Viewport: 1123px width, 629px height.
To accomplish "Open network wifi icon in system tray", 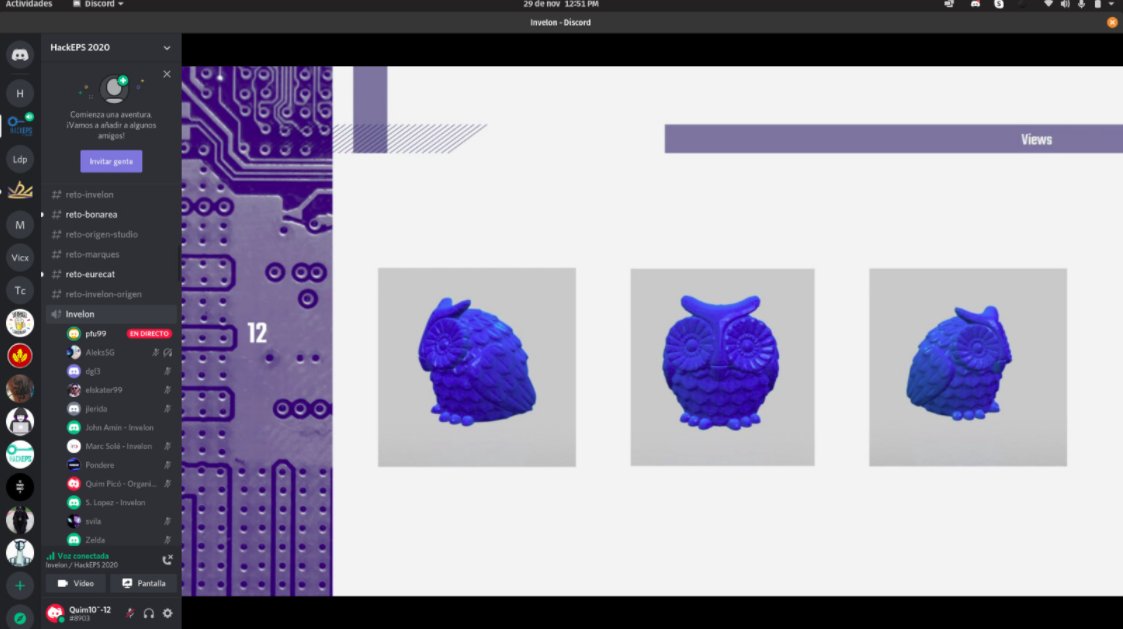I will pyautogui.click(x=1049, y=4).
